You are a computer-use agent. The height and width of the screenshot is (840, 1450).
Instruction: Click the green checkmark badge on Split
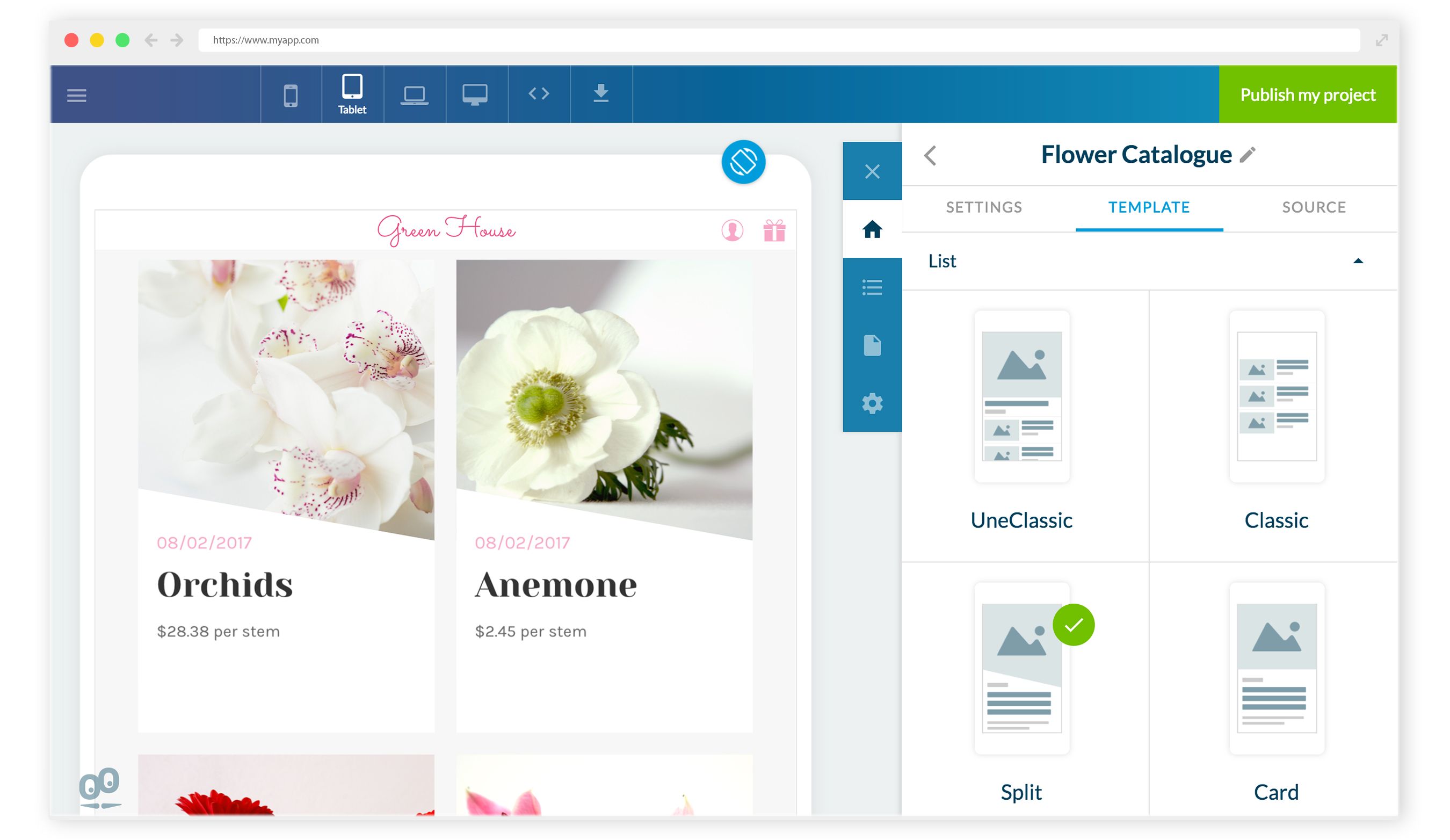click(x=1074, y=625)
